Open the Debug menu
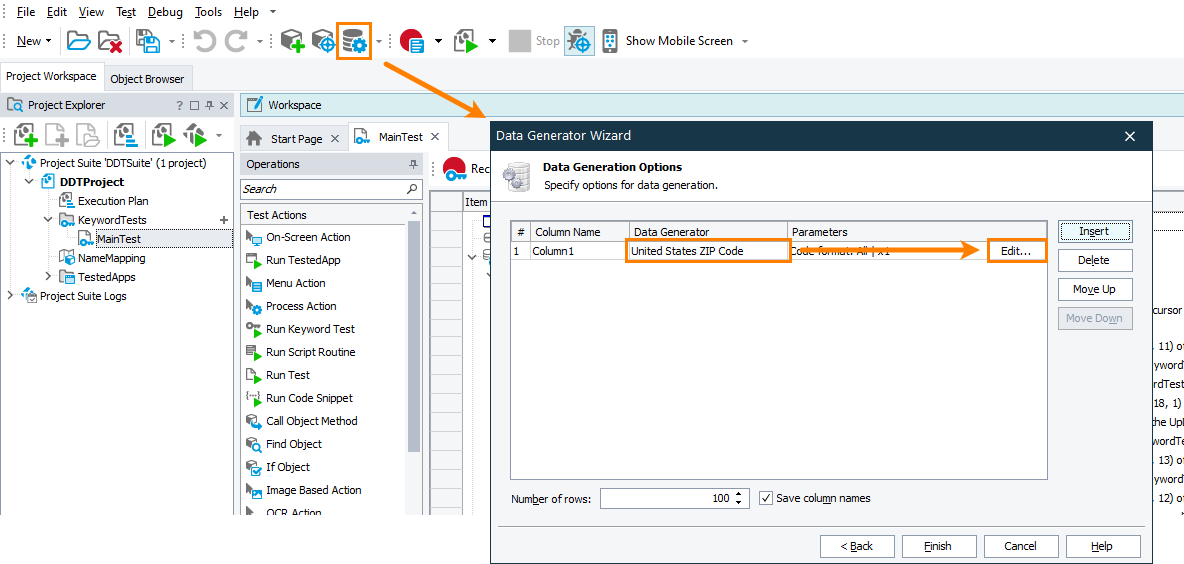 coord(165,12)
